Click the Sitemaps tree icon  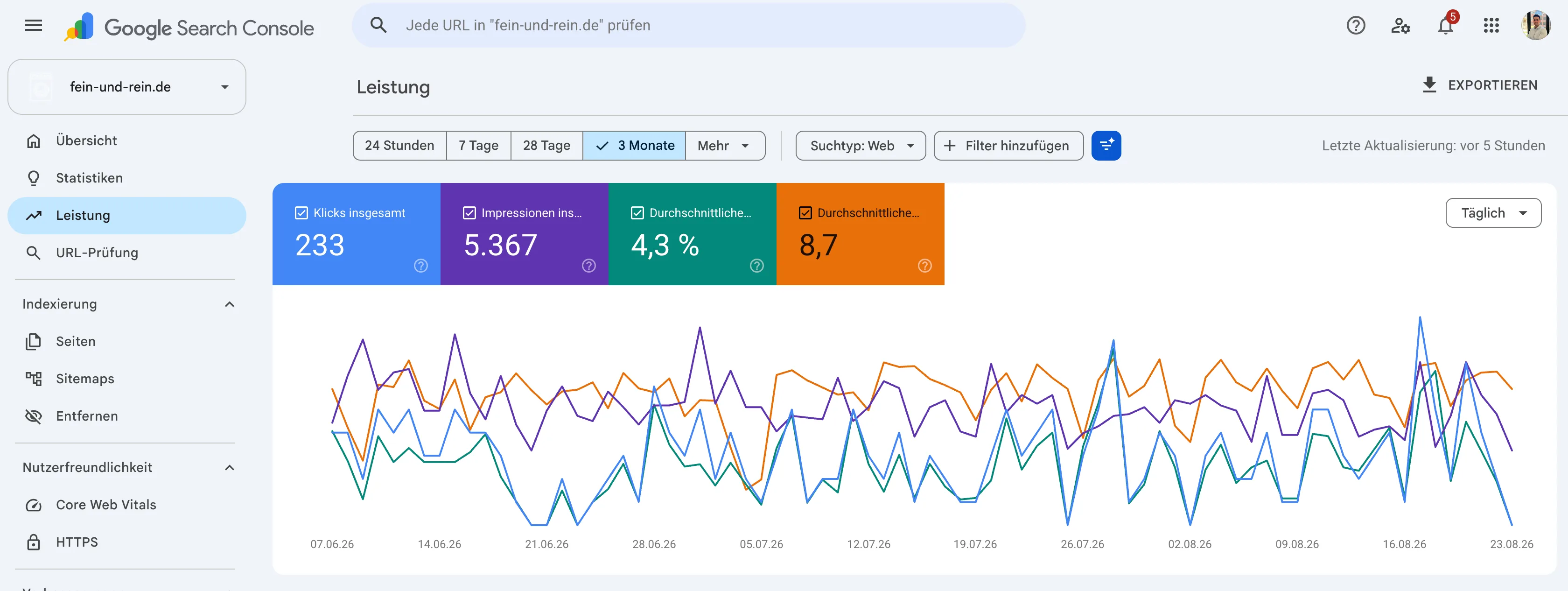pyautogui.click(x=34, y=379)
